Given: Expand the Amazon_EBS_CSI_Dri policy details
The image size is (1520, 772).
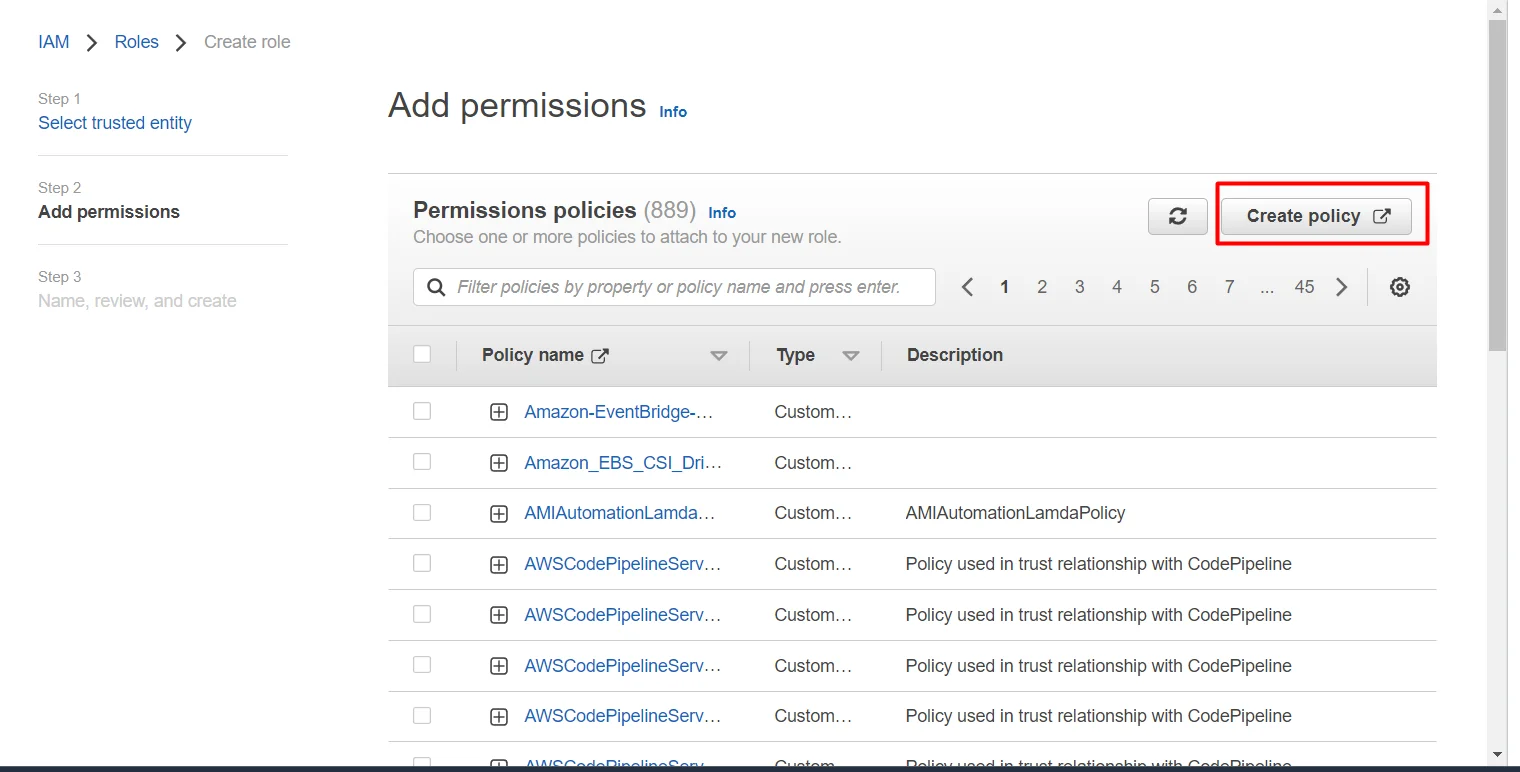Looking at the screenshot, I should [499, 463].
